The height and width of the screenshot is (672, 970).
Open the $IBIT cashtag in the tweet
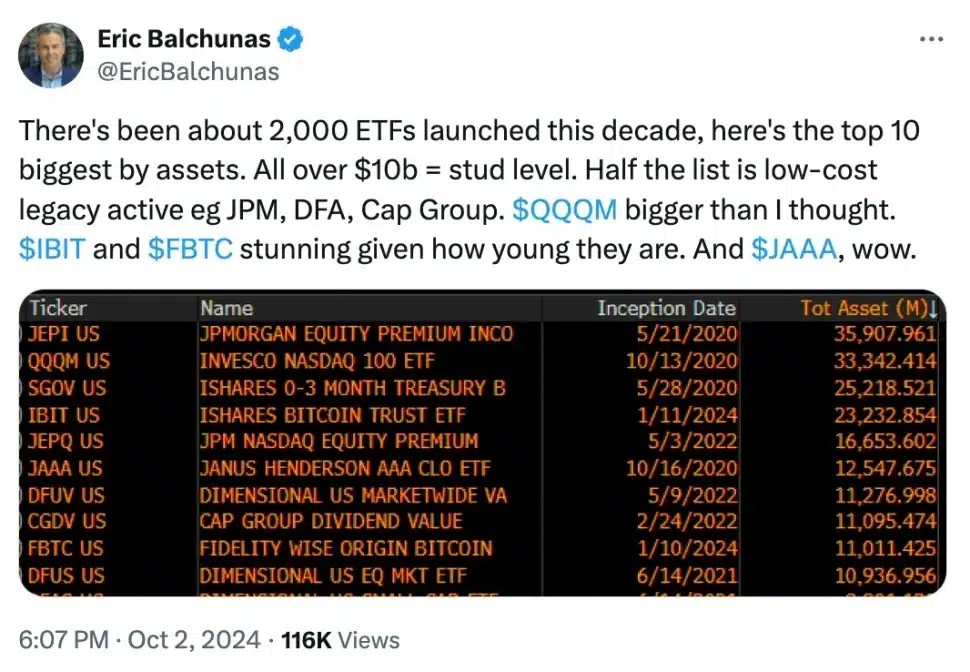[51, 249]
